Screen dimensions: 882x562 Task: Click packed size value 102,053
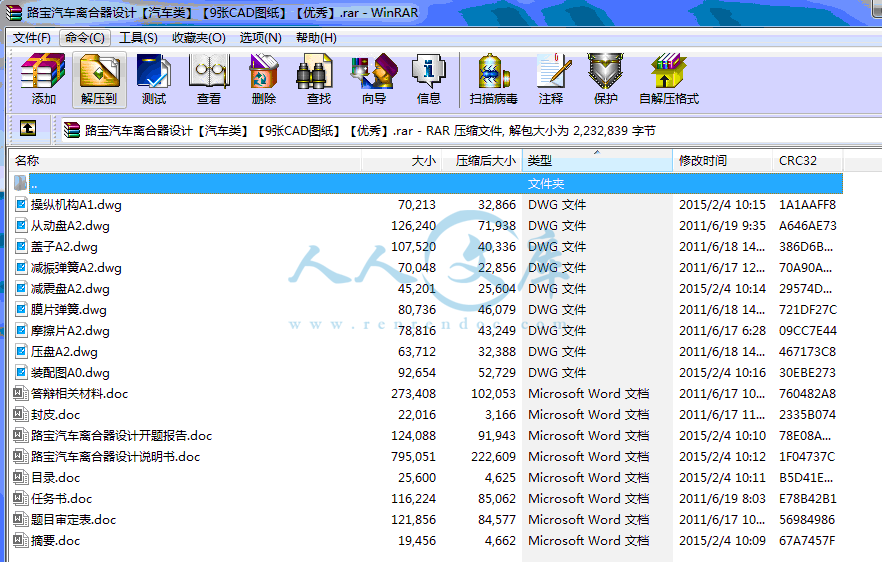point(493,393)
